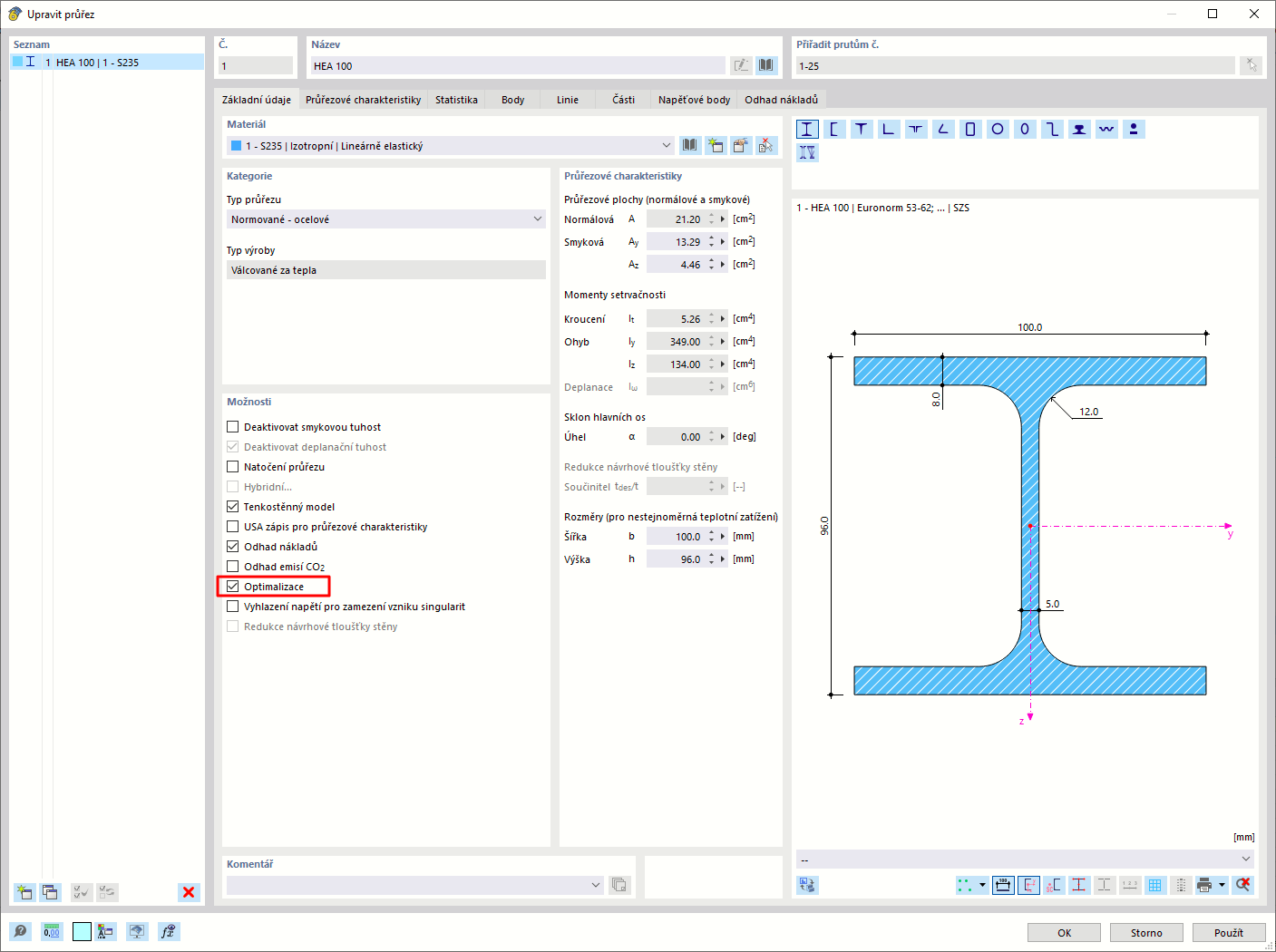
Task: Click the Název input field HEA 100
Action: 517,66
